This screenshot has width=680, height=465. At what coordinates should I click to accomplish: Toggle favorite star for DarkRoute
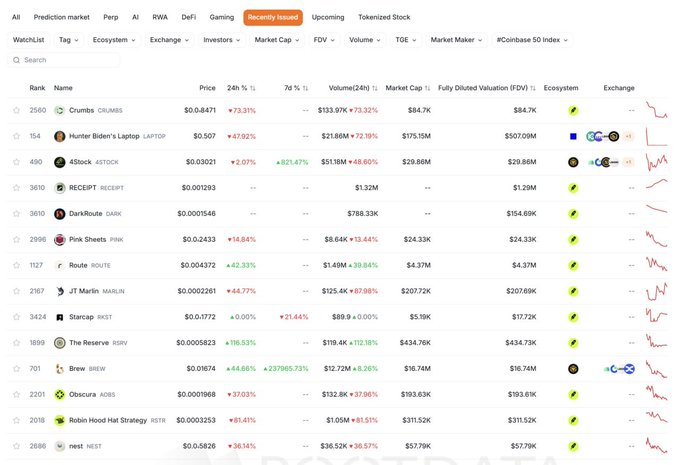[16, 213]
